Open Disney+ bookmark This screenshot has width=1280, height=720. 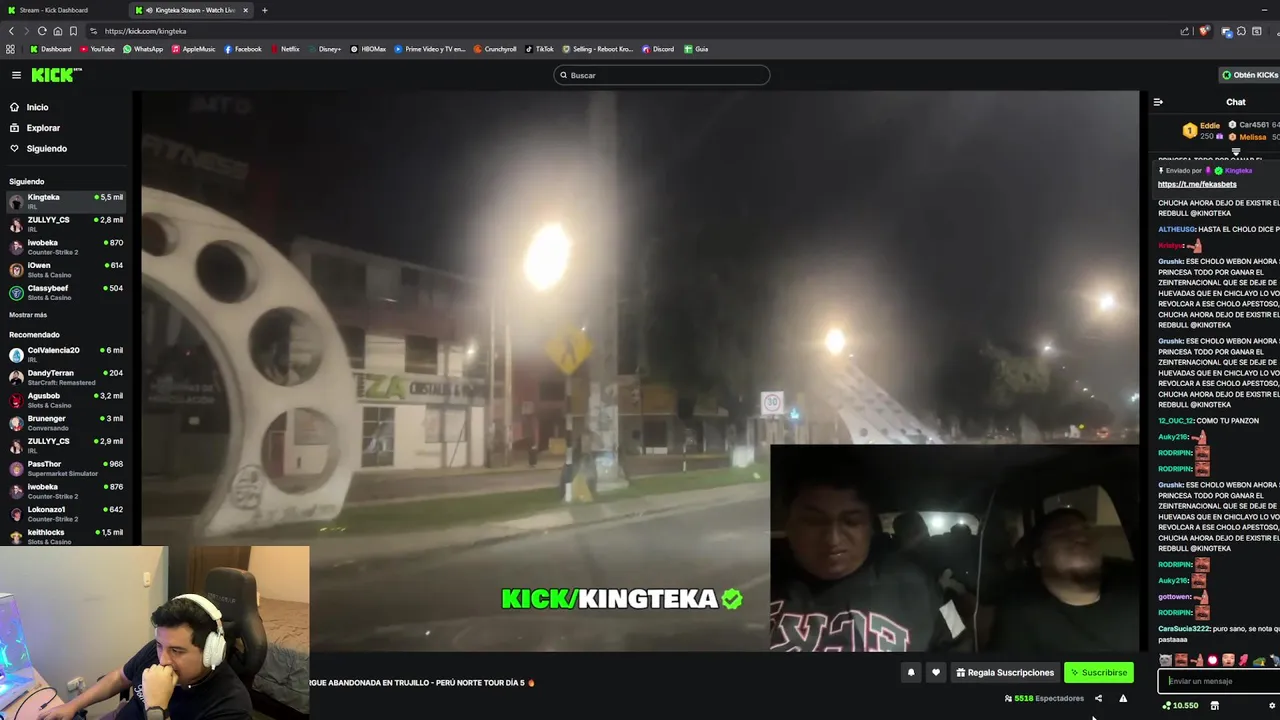coord(324,49)
